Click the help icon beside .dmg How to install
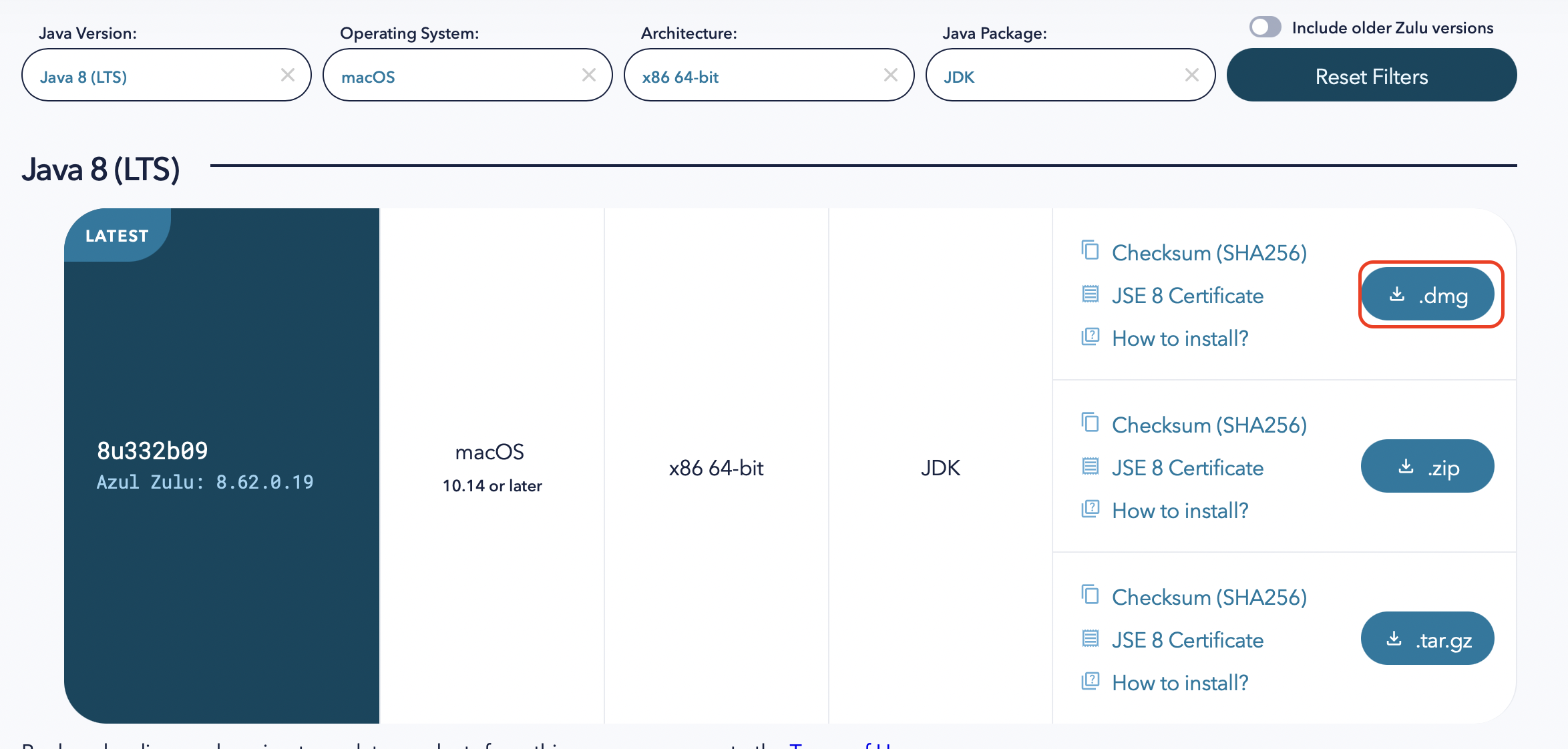Viewport: 1568px width, 749px height. pyautogui.click(x=1090, y=336)
